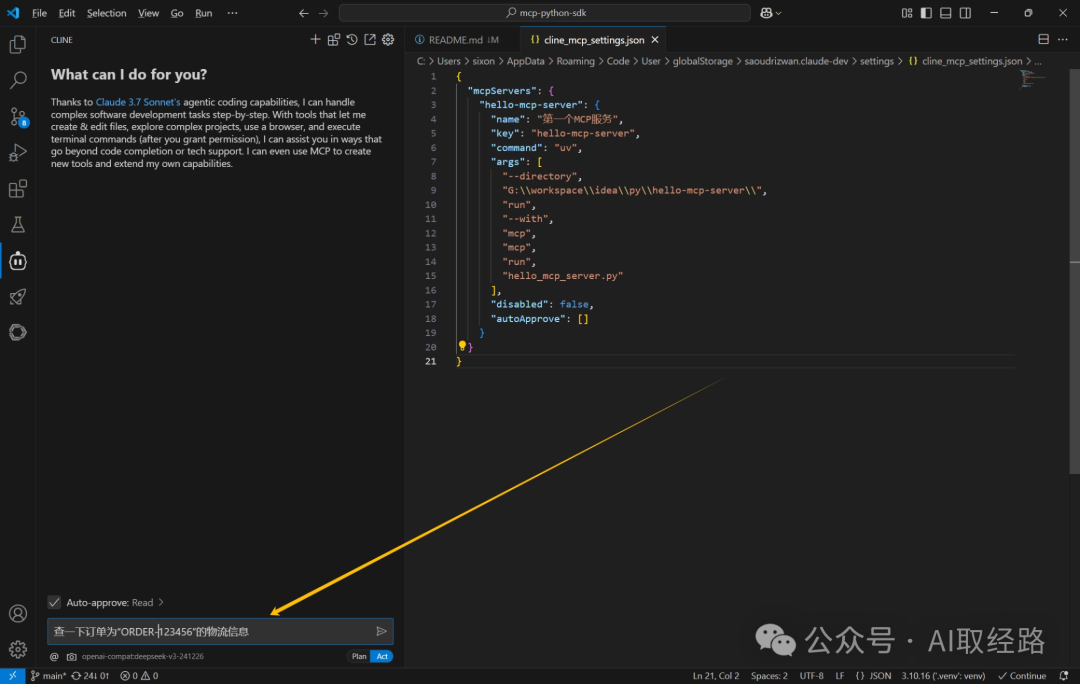1080x684 pixels.
Task: Open the Run menu
Action: [x=203, y=13]
